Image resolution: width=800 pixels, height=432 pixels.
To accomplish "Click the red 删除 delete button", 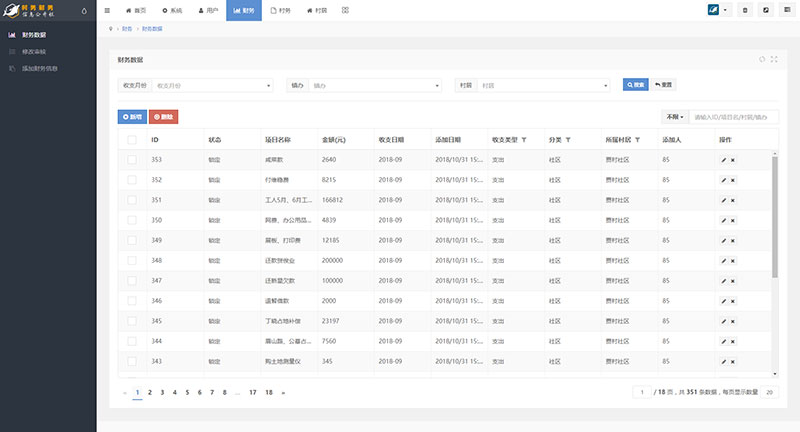I will click(164, 117).
